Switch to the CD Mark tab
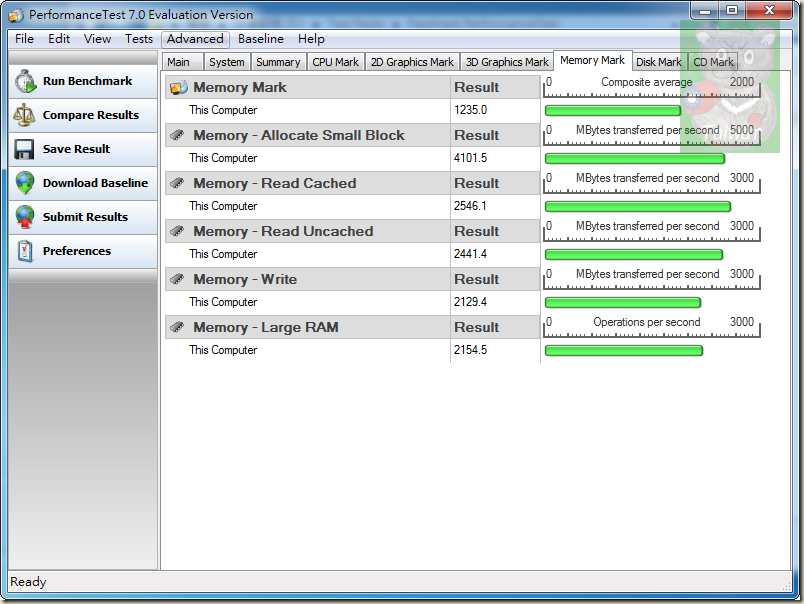Viewport: 804px width, 604px height. point(713,62)
